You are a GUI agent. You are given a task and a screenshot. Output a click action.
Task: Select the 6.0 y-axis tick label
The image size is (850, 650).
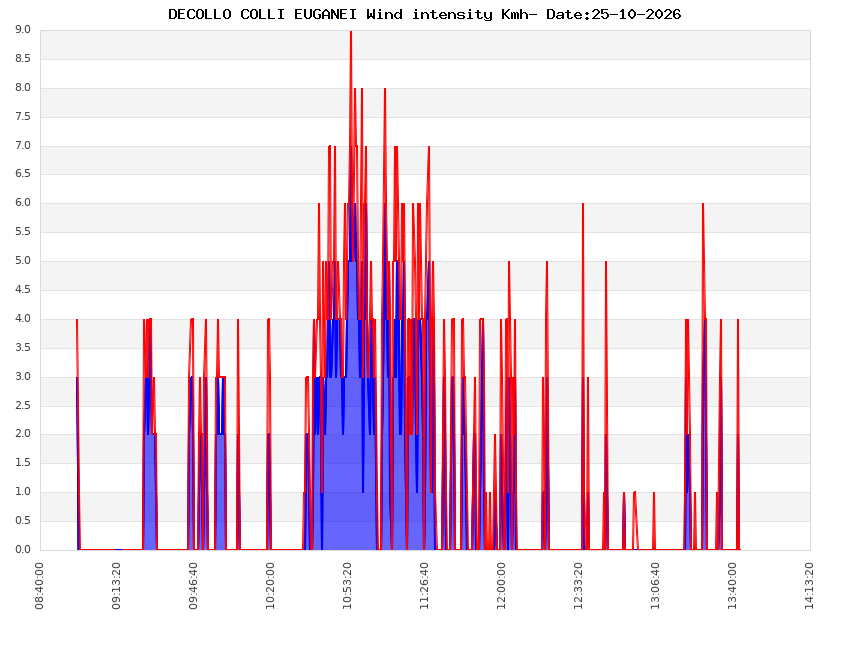tap(23, 203)
